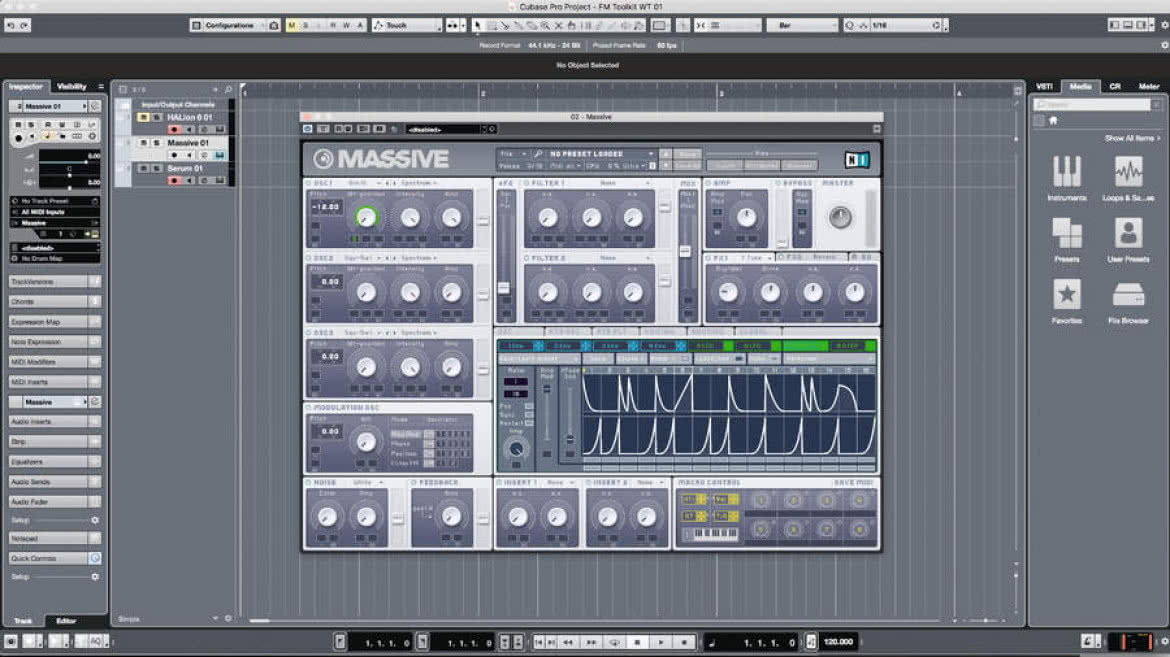The image size is (1170, 657).
Task: Click the transport rewind button
Action: click(569, 641)
